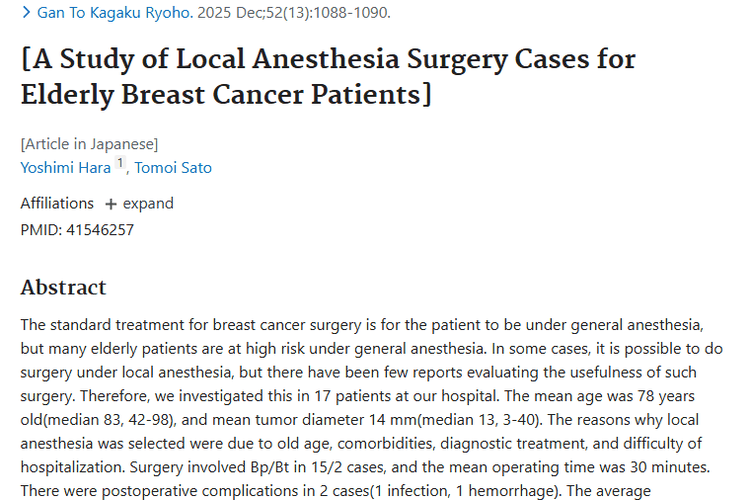This screenshot has width=750, height=500.
Task: Click the chevron icon before the journal name
Action: point(26,13)
